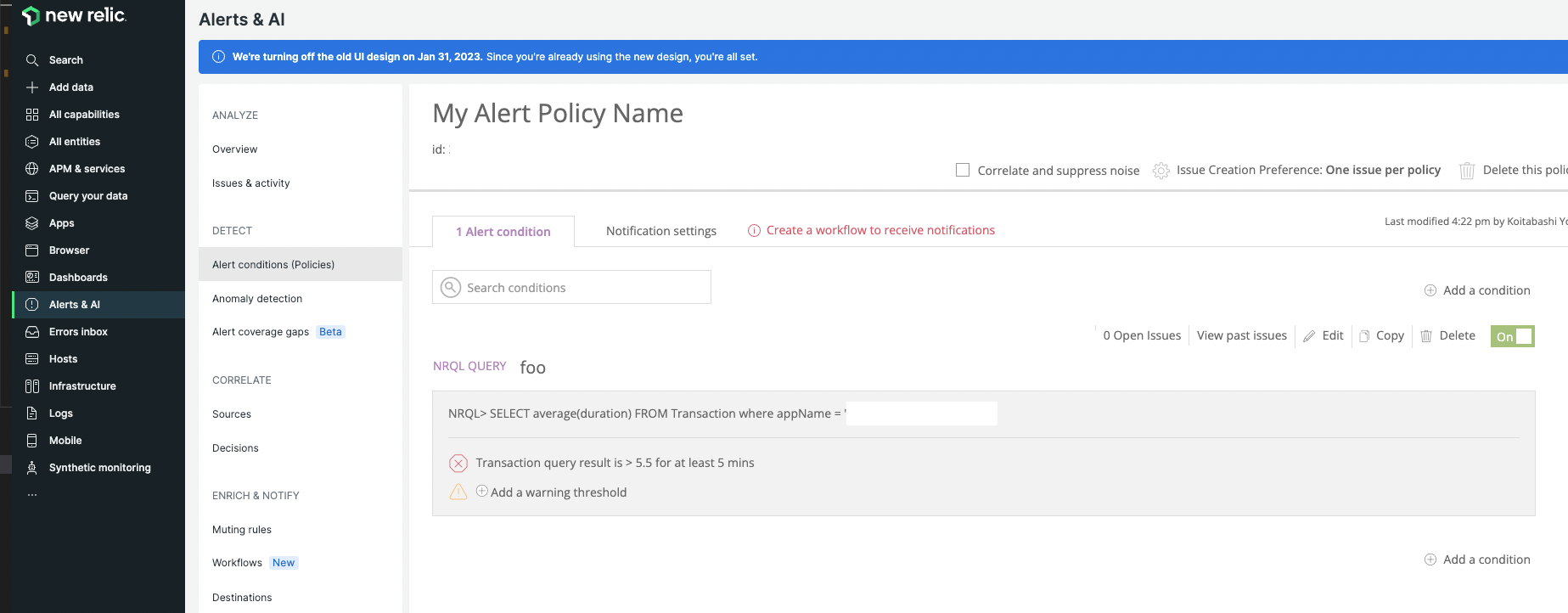Screen dimensions: 1568x613
Task: Switch to Notification settings tab
Action: pyautogui.click(x=660, y=231)
